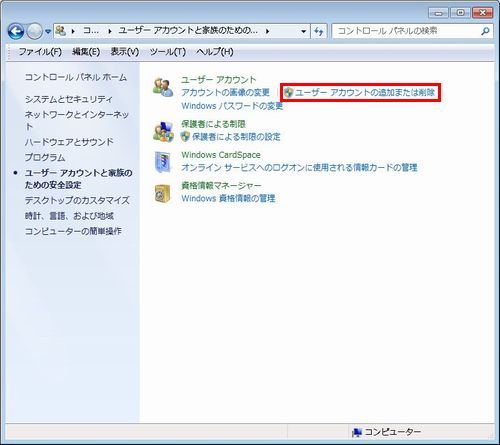Image resolution: width=500 pixels, height=445 pixels.
Task: Click the Parental Controls family icon
Action: tap(163, 131)
